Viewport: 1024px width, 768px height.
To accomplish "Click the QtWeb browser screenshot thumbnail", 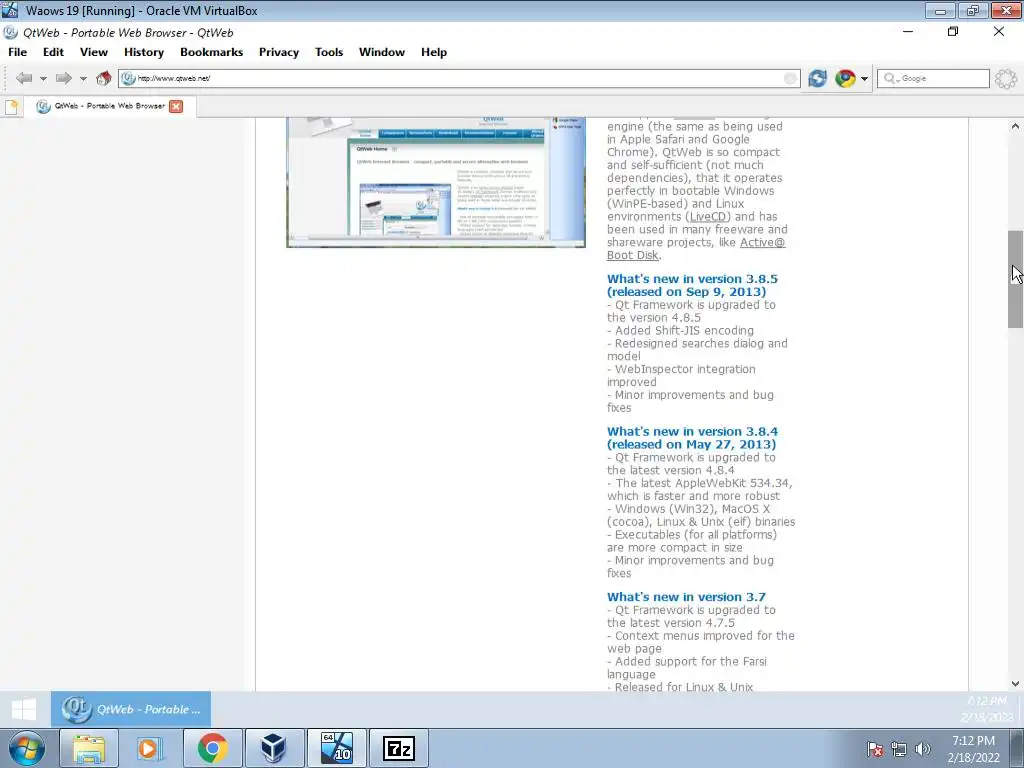I will click(436, 182).
